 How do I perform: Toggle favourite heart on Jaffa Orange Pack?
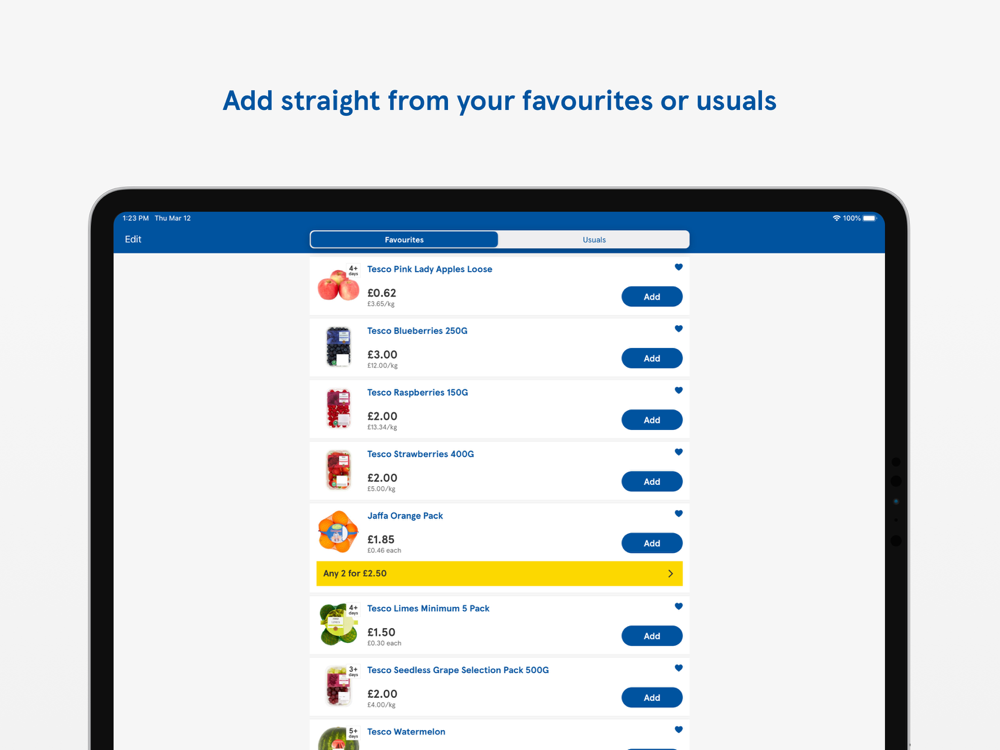tap(679, 514)
